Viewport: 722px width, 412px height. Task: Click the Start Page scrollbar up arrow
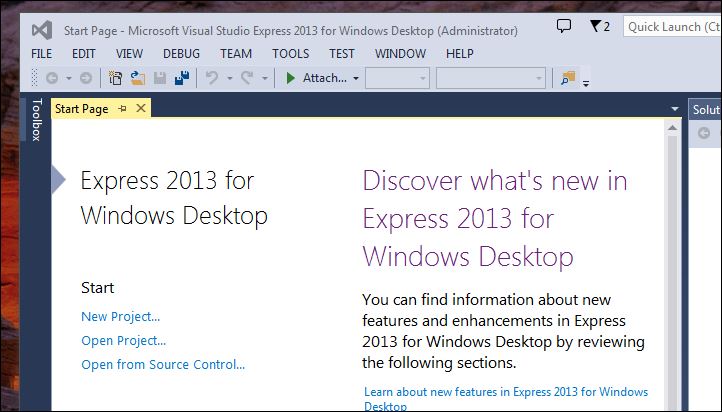pos(672,128)
